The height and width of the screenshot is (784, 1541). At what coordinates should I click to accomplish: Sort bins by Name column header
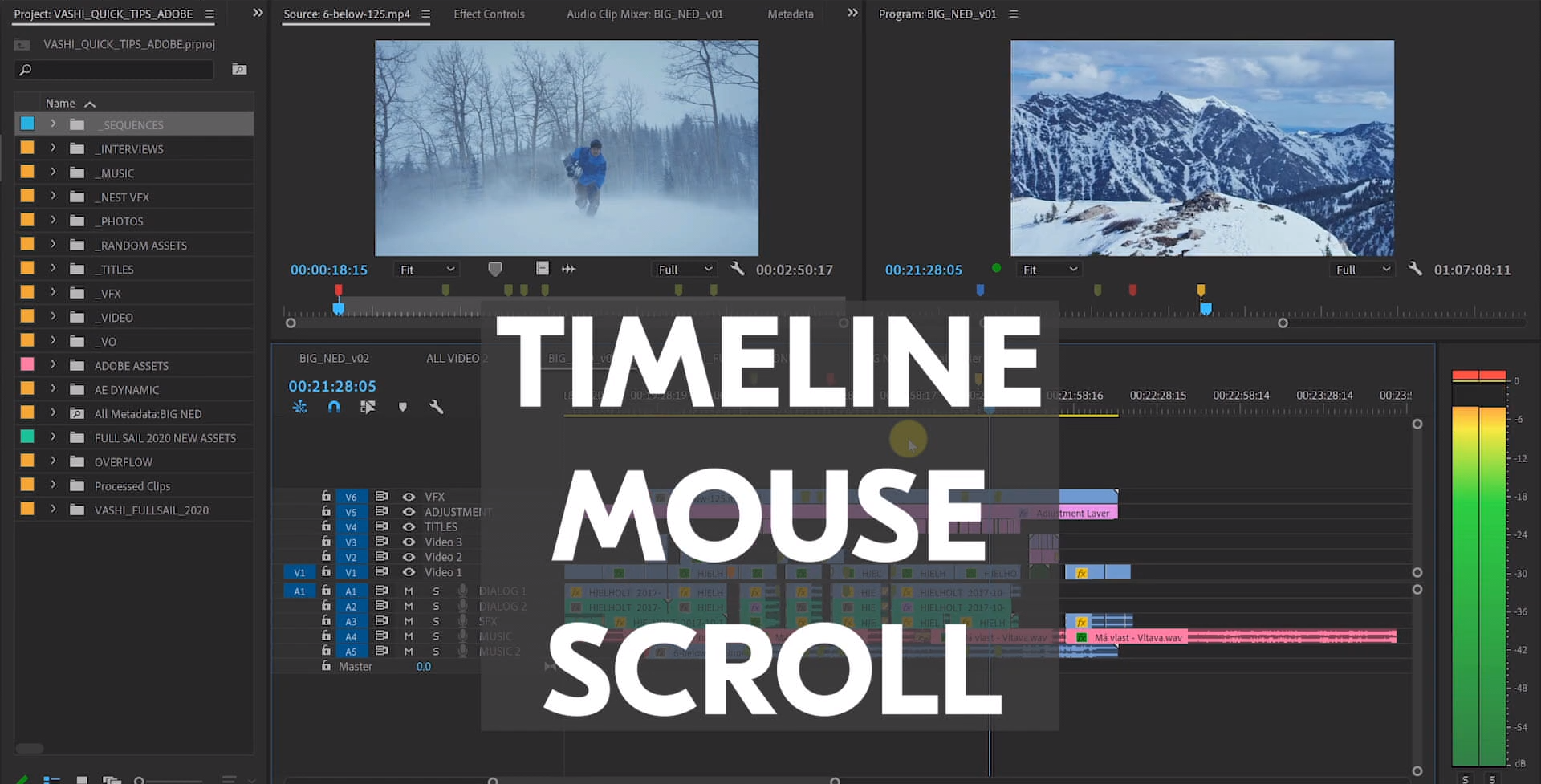[60, 103]
